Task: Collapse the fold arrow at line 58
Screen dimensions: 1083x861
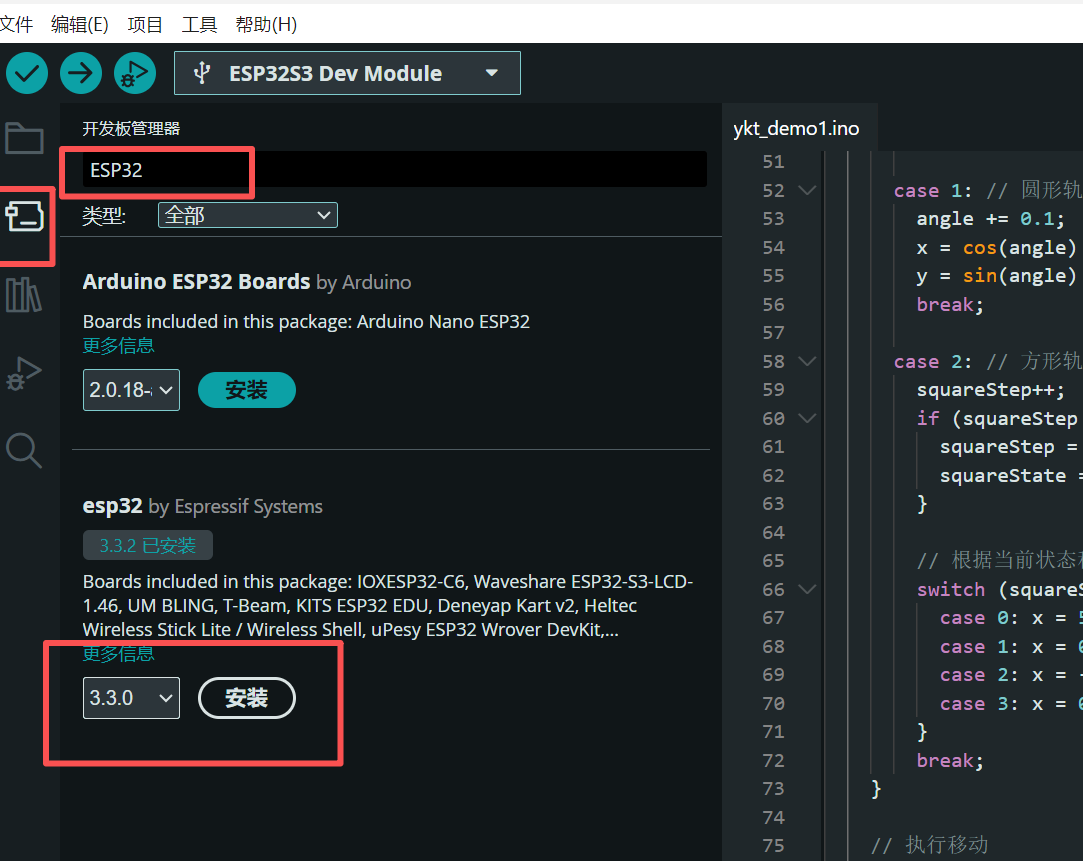Action: (x=807, y=361)
